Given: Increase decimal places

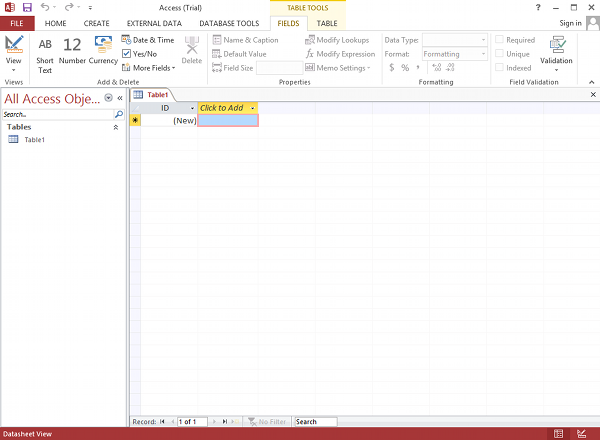Looking at the screenshot, I should click(437, 68).
